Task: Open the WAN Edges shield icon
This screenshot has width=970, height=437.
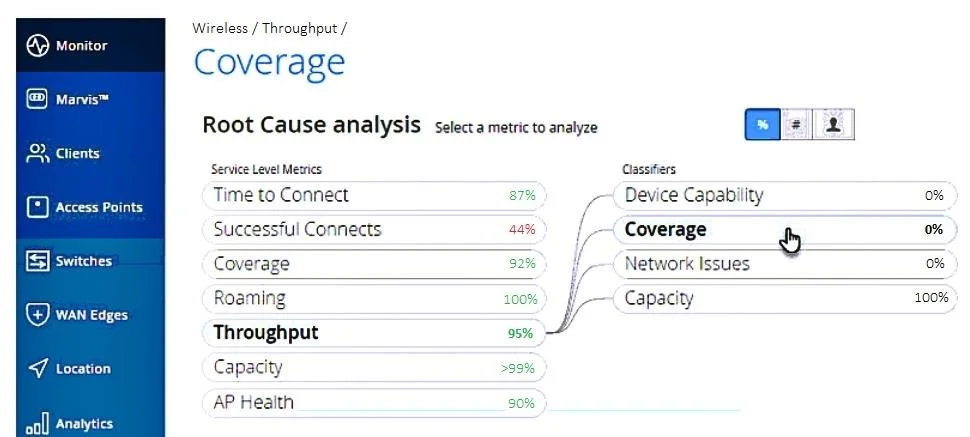Action: pyautogui.click(x=38, y=314)
